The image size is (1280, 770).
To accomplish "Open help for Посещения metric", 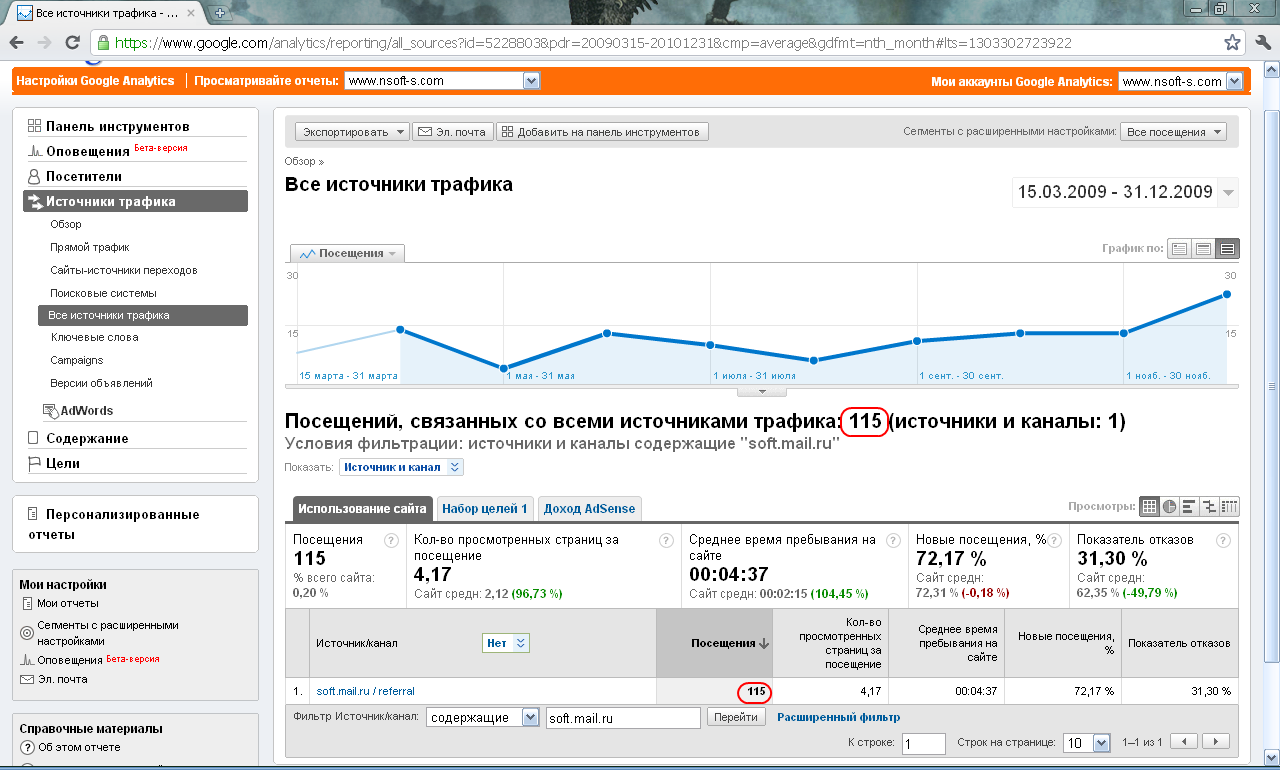I will pos(392,540).
